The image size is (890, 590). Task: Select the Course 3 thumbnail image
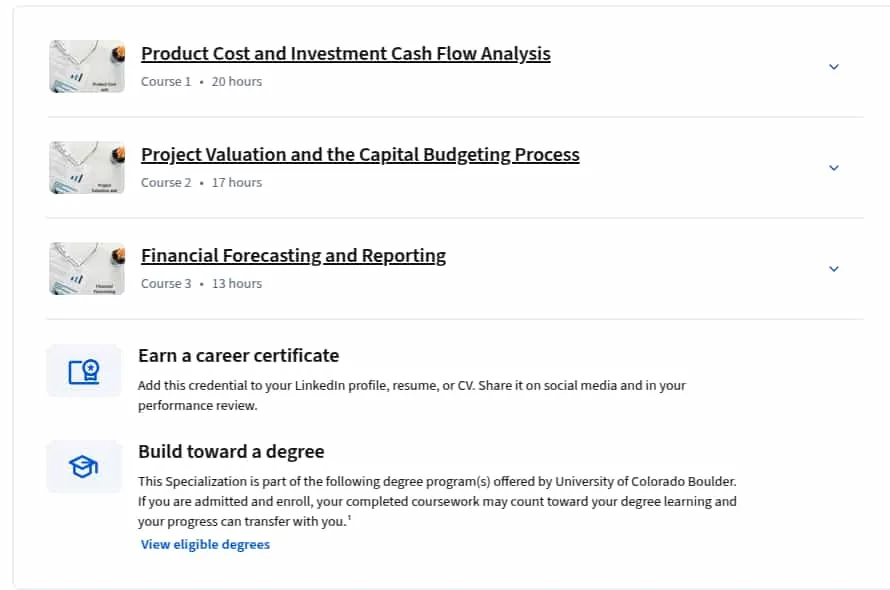click(x=87, y=269)
